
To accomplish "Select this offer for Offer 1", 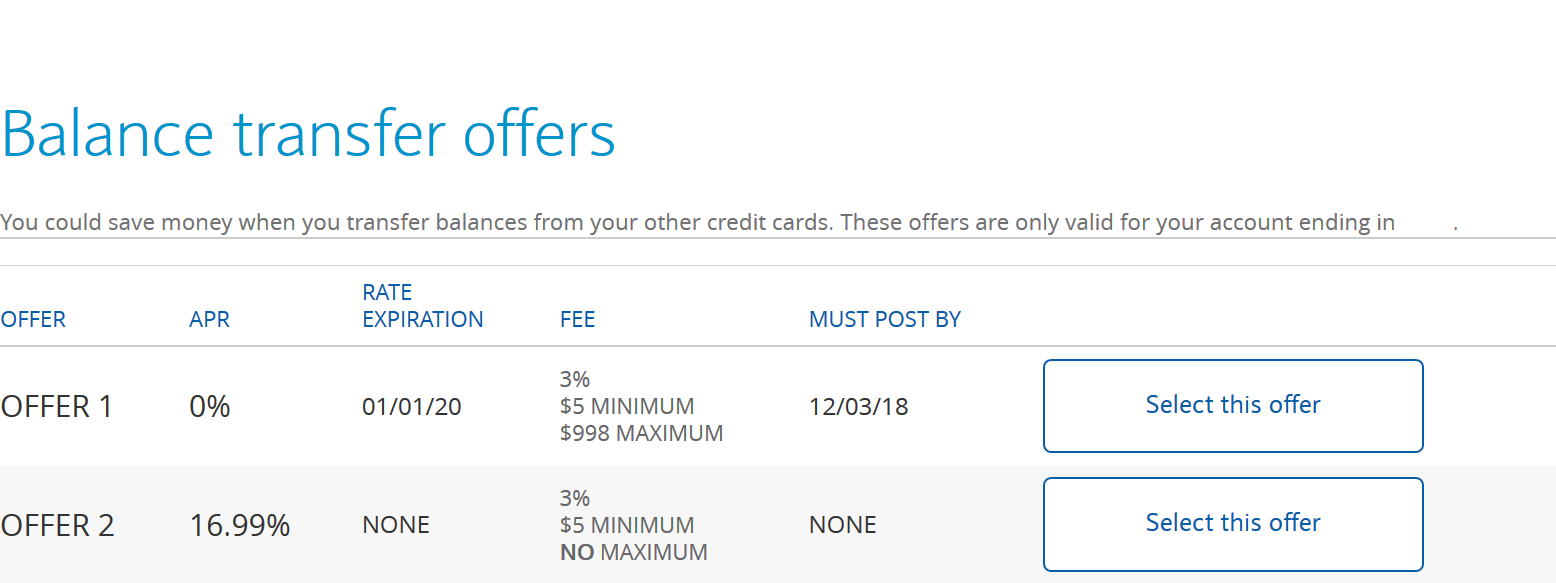I will pyautogui.click(x=1233, y=406).
